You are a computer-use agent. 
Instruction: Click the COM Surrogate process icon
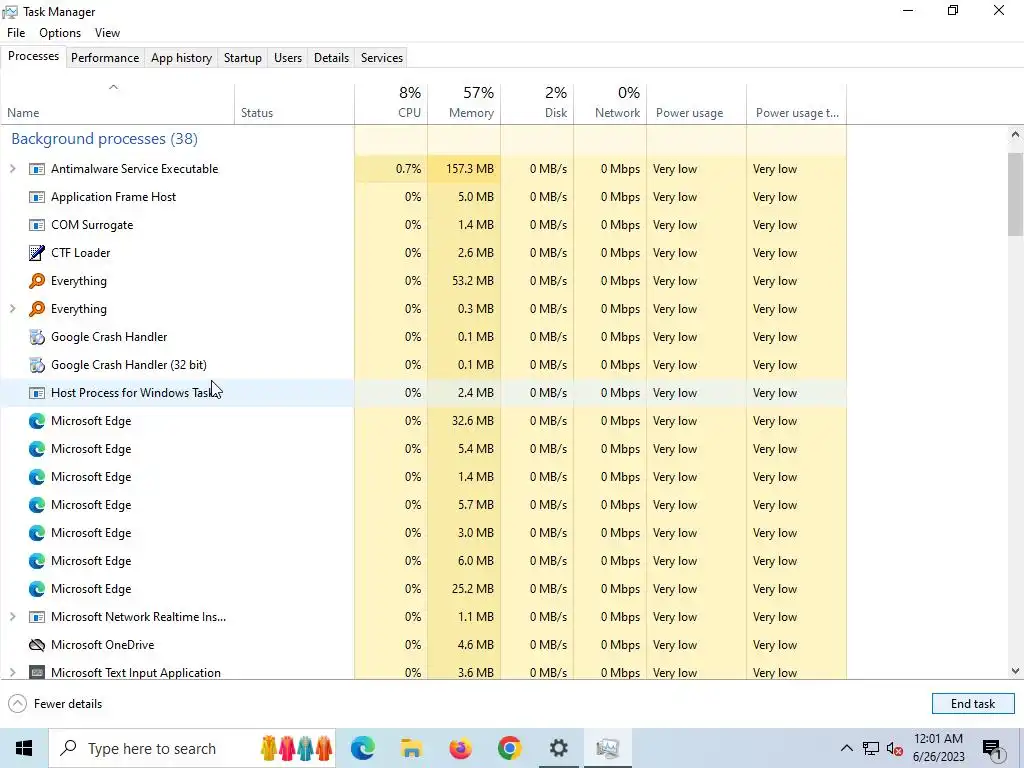pos(37,225)
